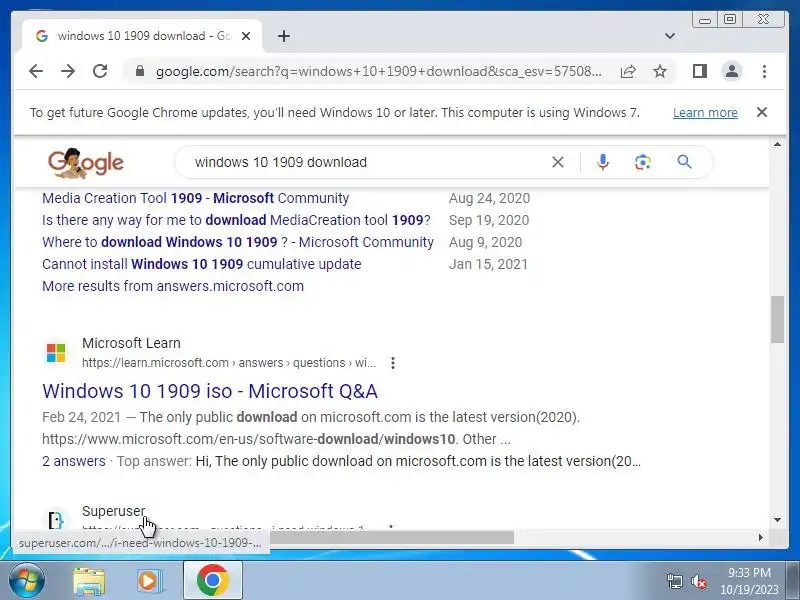The image size is (800, 600).
Task: Click the horizontal scrollbar thumb
Action: [391, 537]
